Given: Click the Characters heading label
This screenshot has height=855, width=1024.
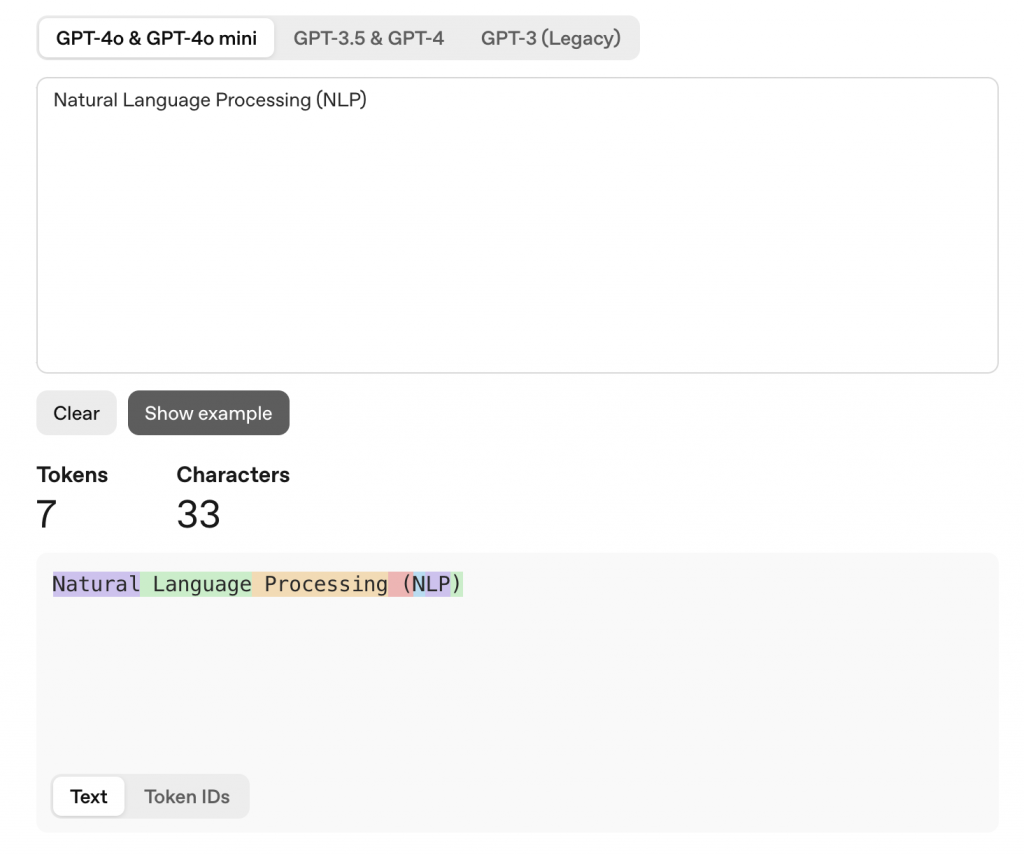Looking at the screenshot, I should click(233, 475).
